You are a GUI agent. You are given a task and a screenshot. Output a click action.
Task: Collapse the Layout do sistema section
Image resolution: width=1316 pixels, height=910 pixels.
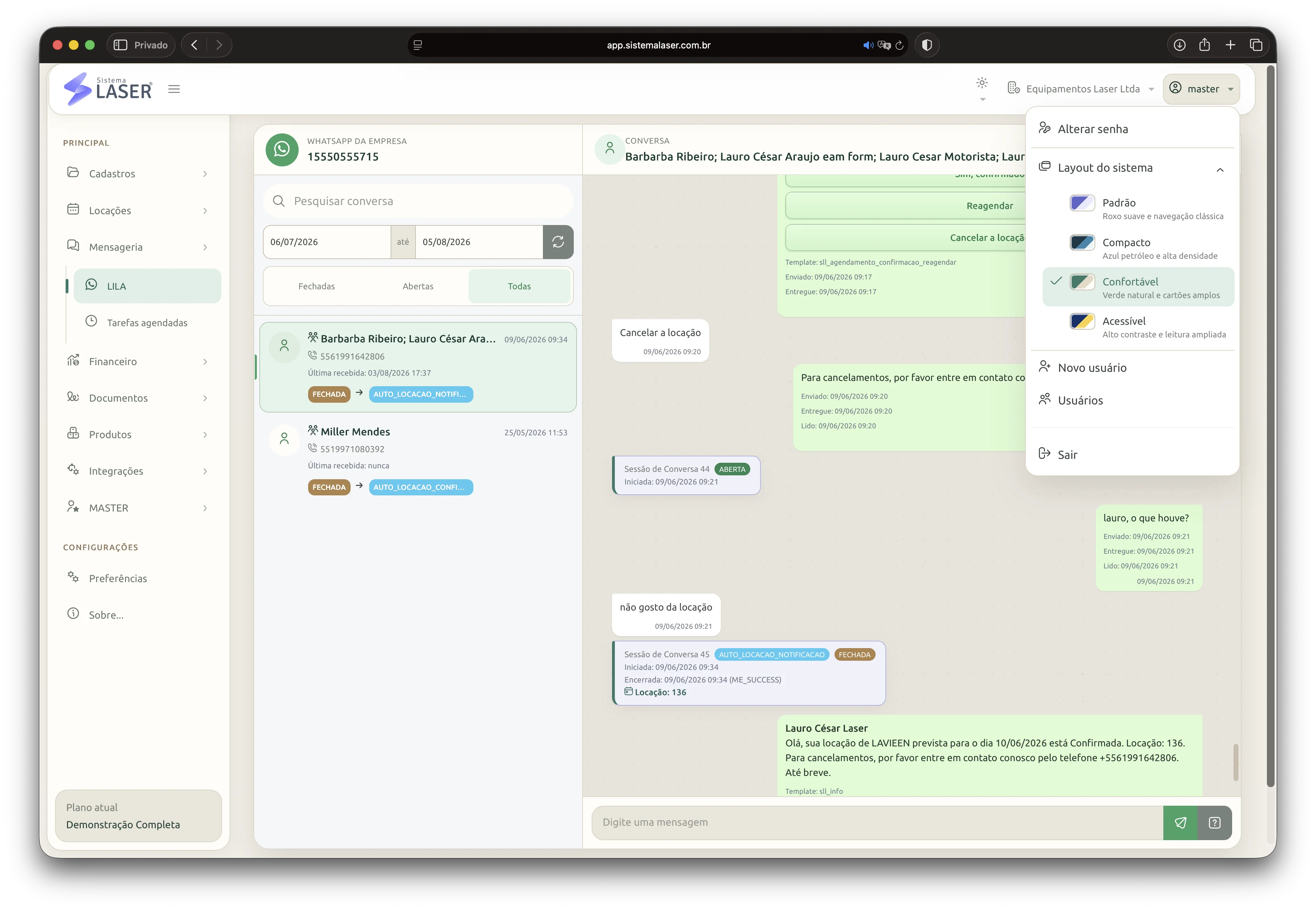pos(1132,168)
